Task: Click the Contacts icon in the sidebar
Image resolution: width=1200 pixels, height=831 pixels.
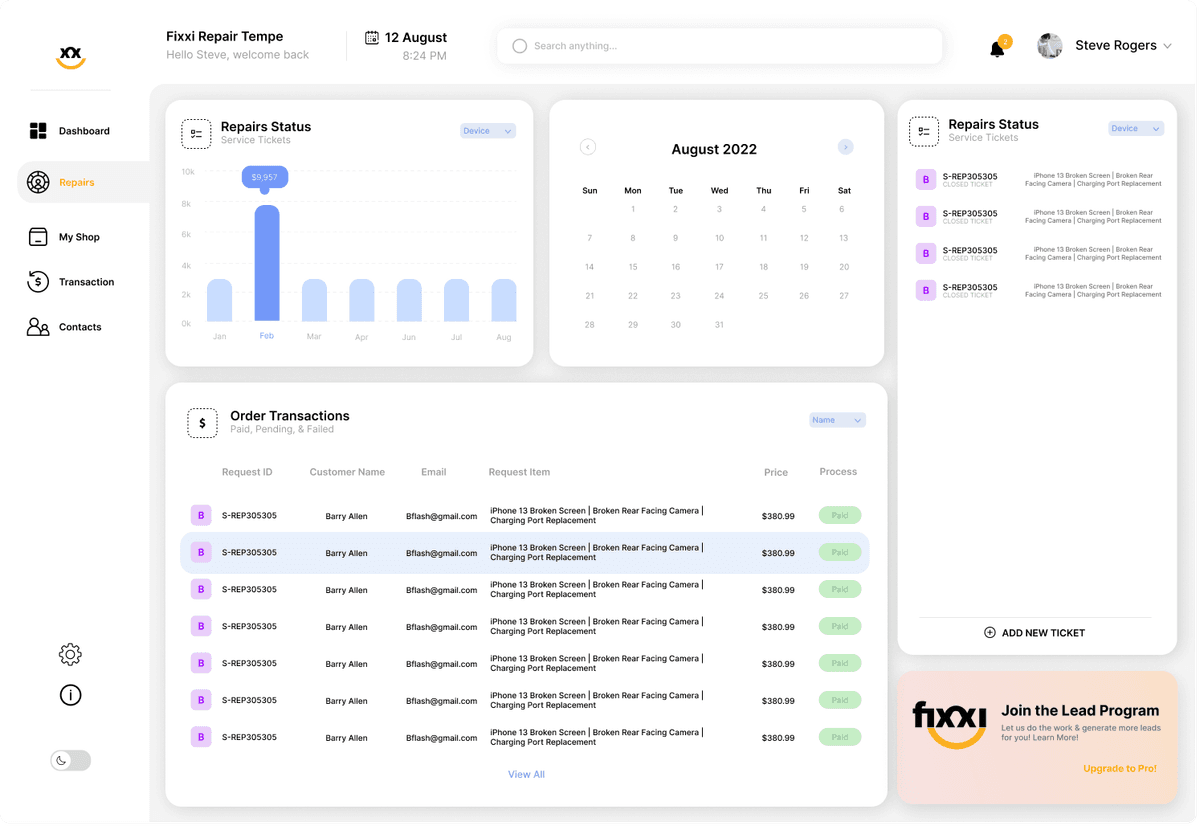Action: tap(38, 326)
